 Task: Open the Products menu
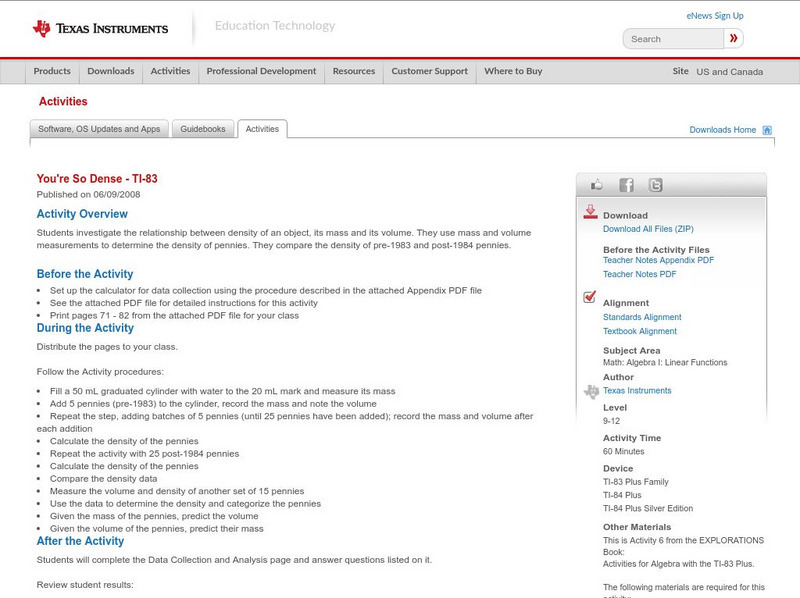click(x=52, y=71)
